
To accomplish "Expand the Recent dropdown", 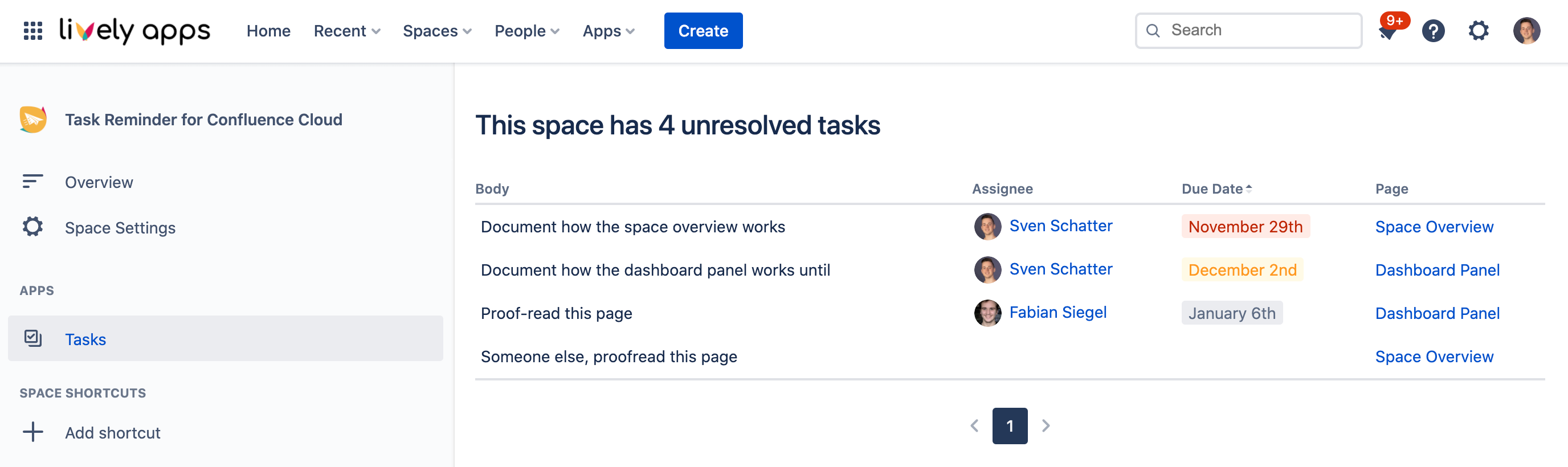I will click(347, 31).
